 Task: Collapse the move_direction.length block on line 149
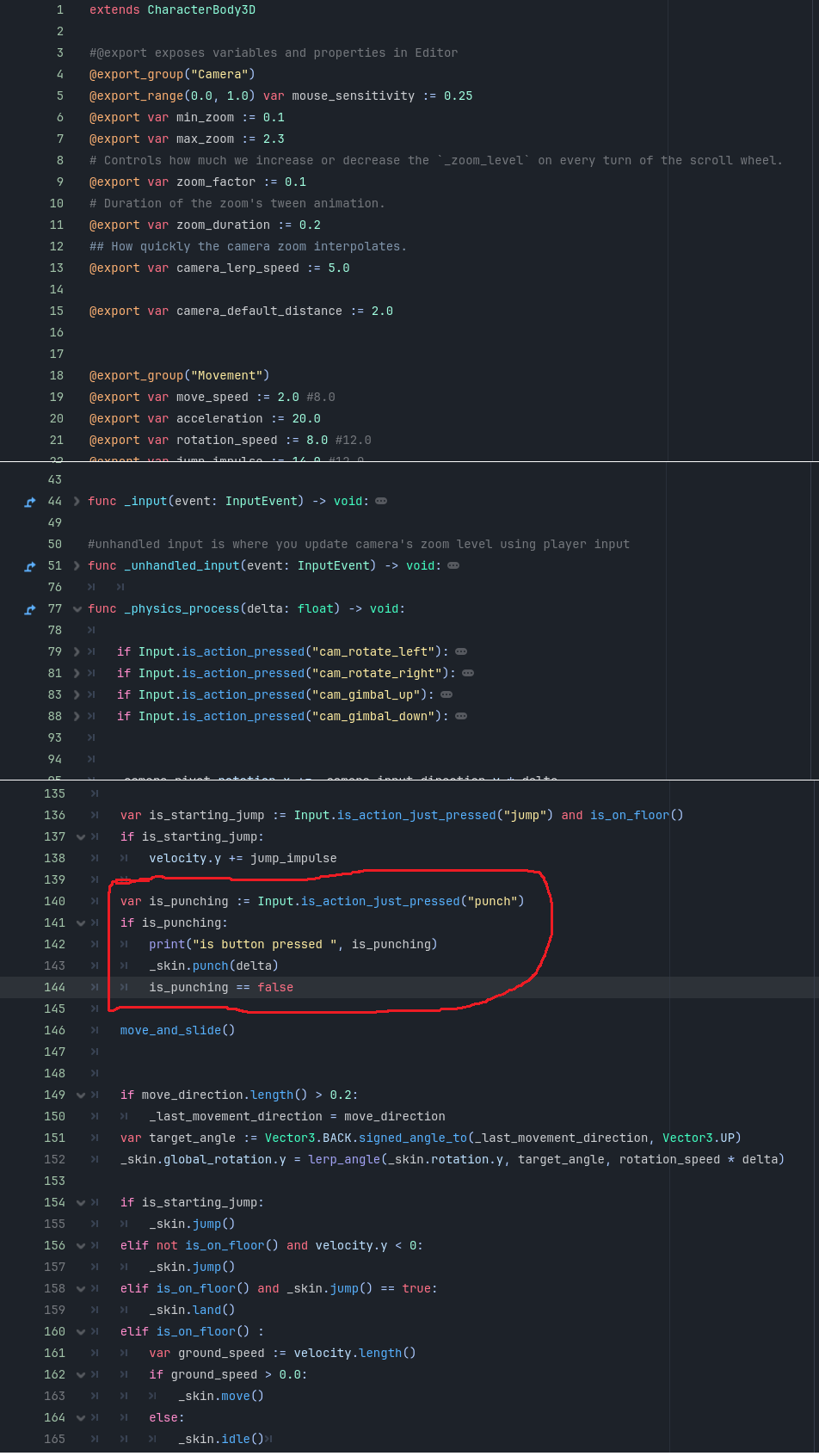(x=81, y=1095)
